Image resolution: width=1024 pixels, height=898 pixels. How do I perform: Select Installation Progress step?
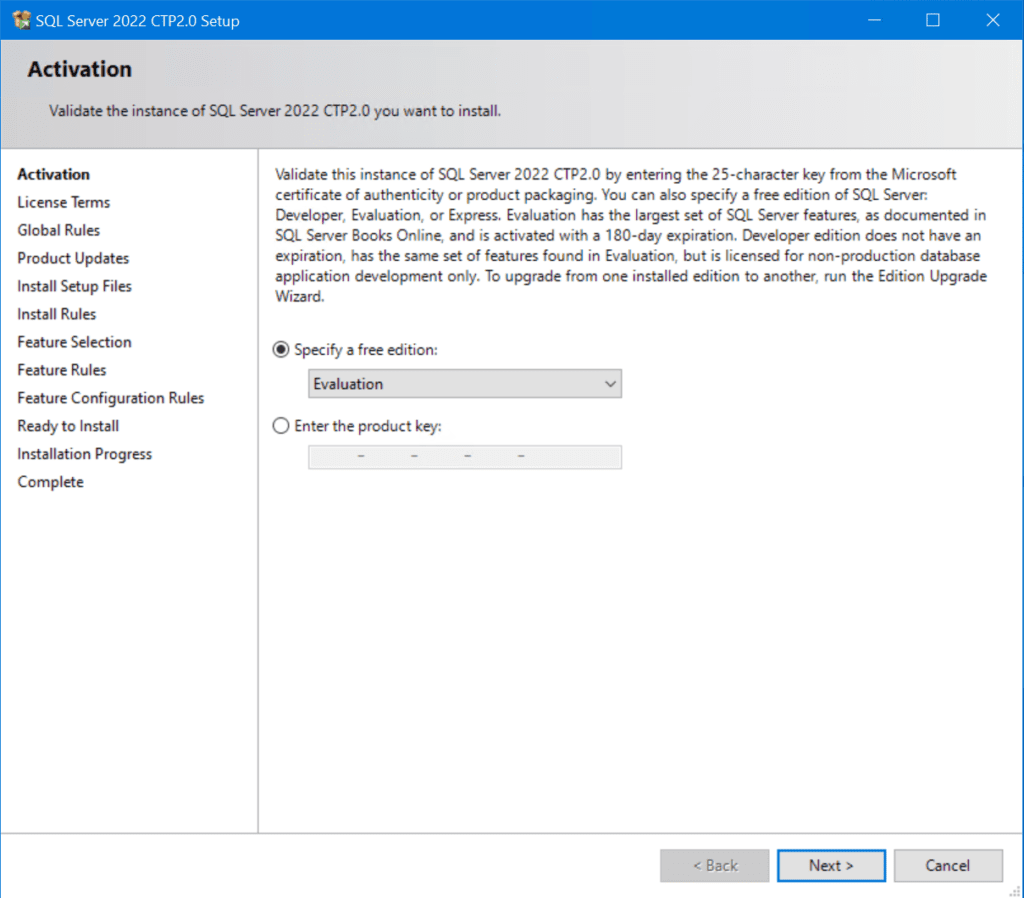coord(84,454)
